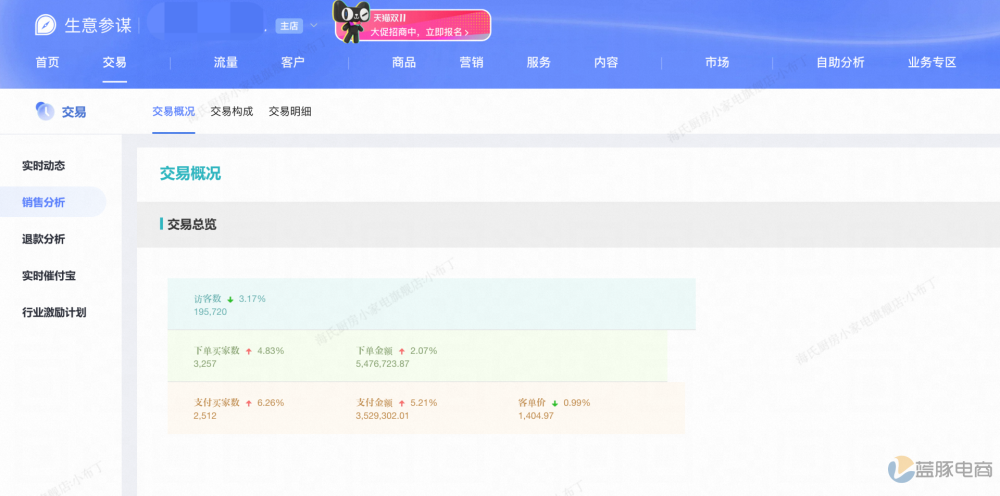Click the green down arrow beside 0.99%
Image resolution: width=1000 pixels, height=496 pixels.
point(555,404)
